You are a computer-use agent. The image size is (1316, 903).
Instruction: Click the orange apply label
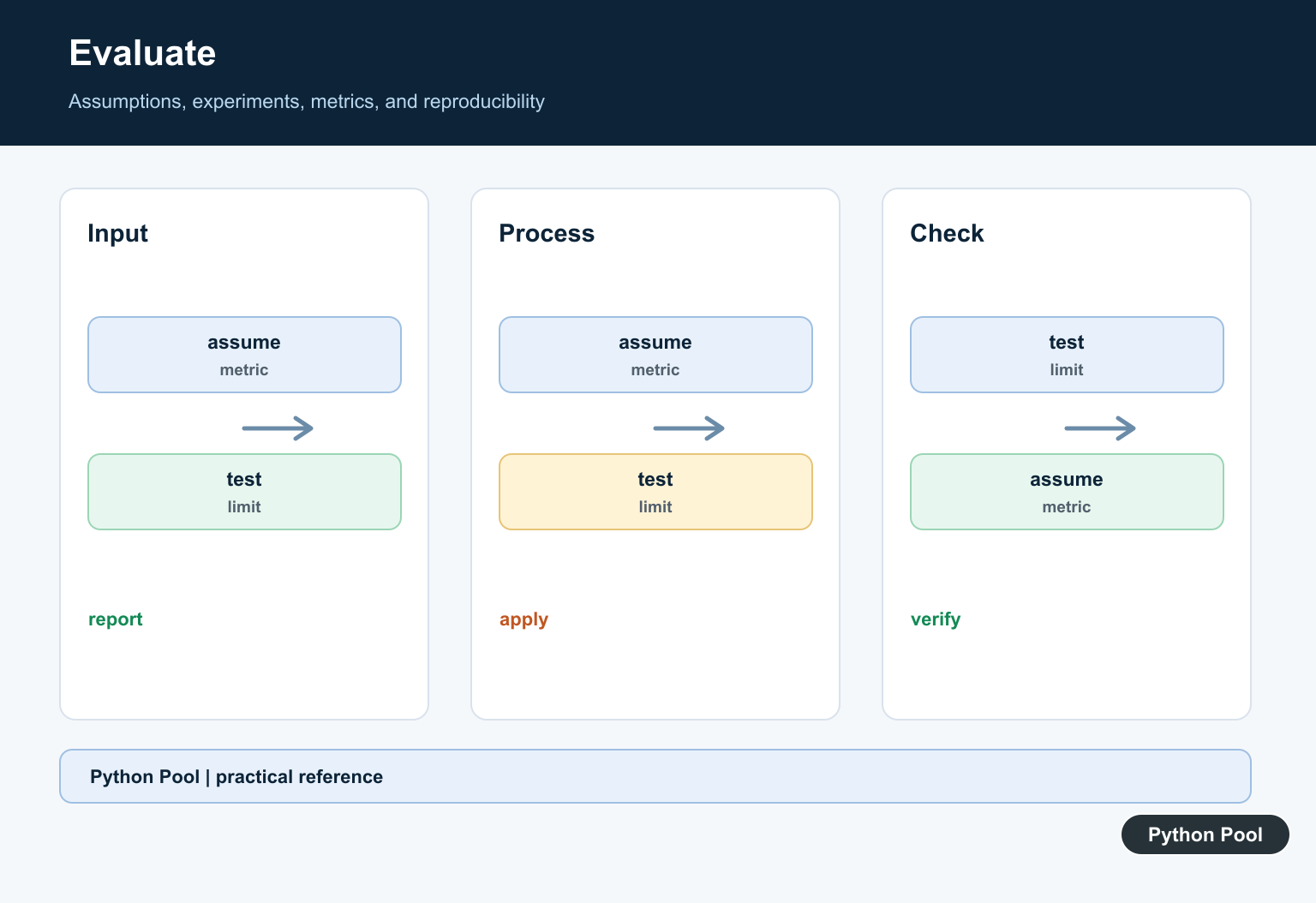click(x=523, y=619)
